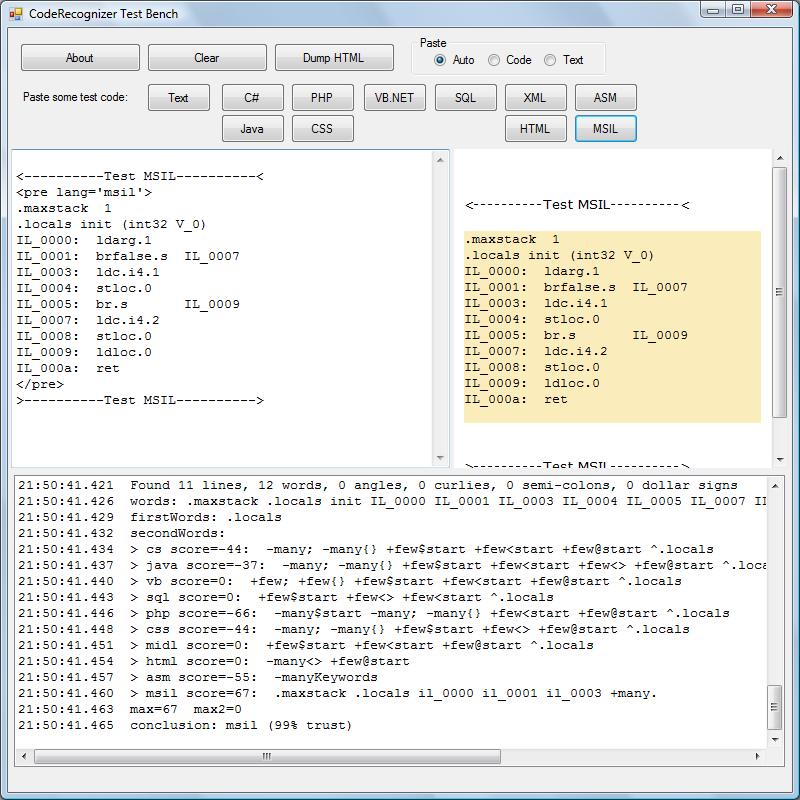This screenshot has height=800, width=800.
Task: Click the ASM test button
Action: click(605, 98)
